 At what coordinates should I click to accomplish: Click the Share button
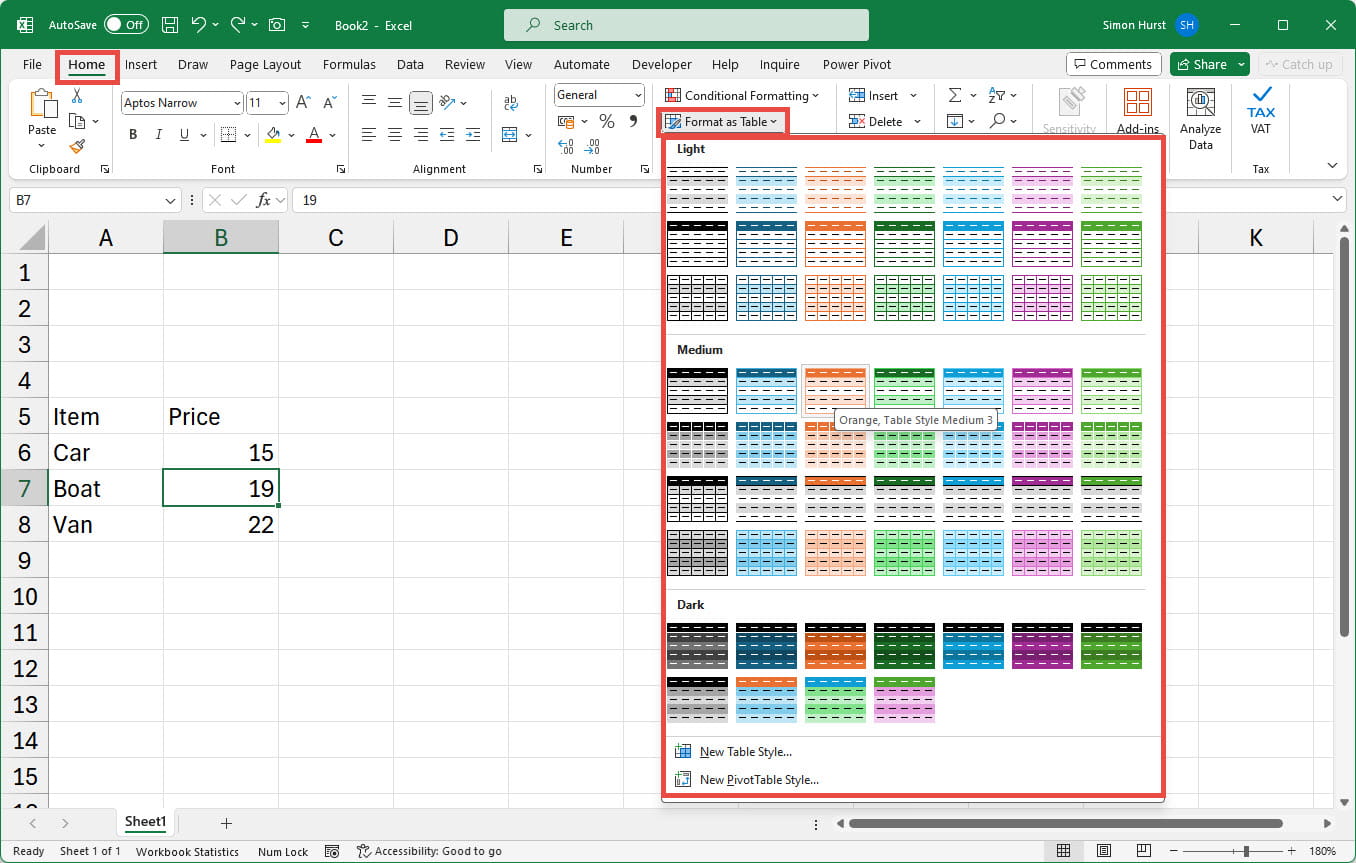[x=1202, y=64]
